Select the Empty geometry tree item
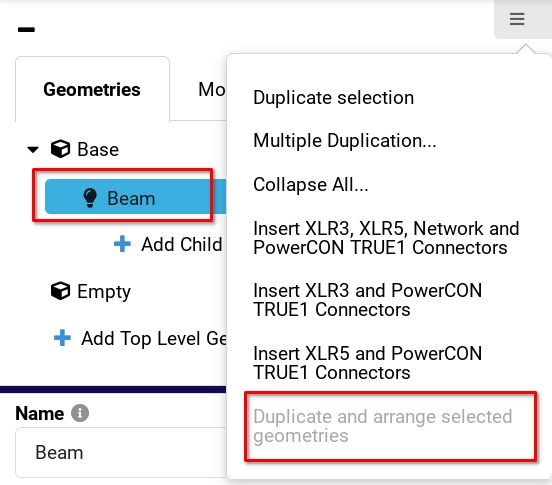This screenshot has width=552, height=485. pyautogui.click(x=104, y=291)
